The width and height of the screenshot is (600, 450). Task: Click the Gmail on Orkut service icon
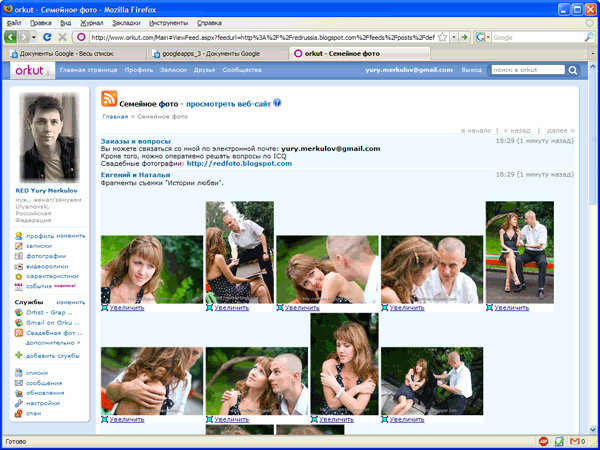click(18, 323)
